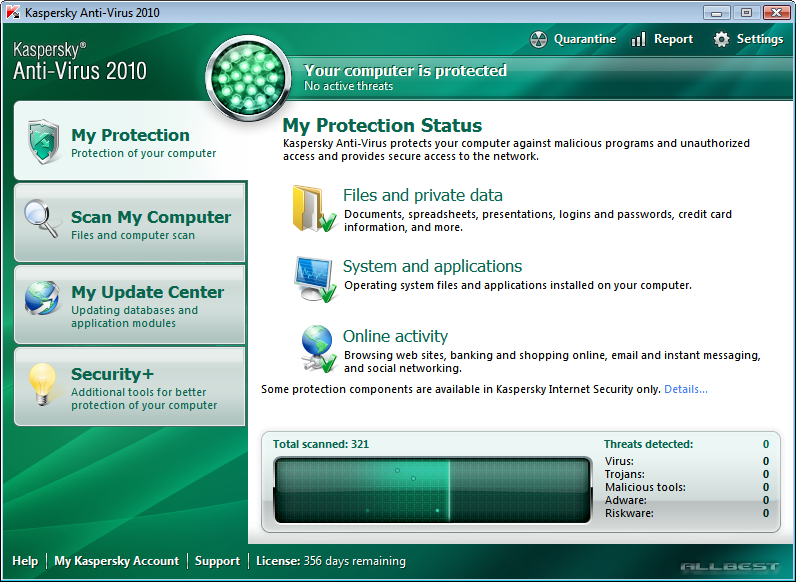This screenshot has height=582, width=796.
Task: Click the 'Virus:' row
Action: 686,461
